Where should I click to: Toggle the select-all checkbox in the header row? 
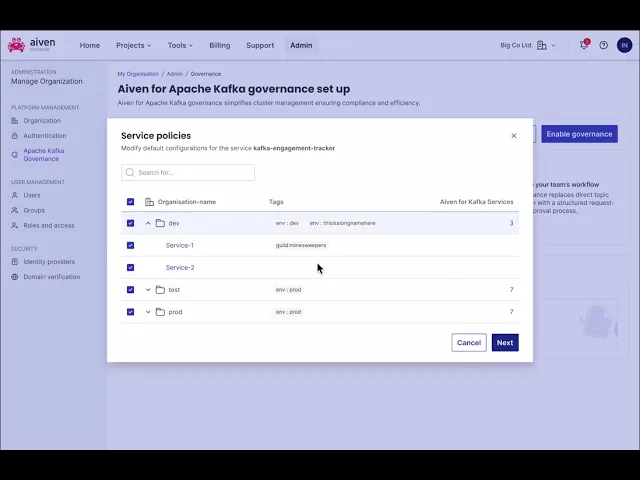coord(130,202)
